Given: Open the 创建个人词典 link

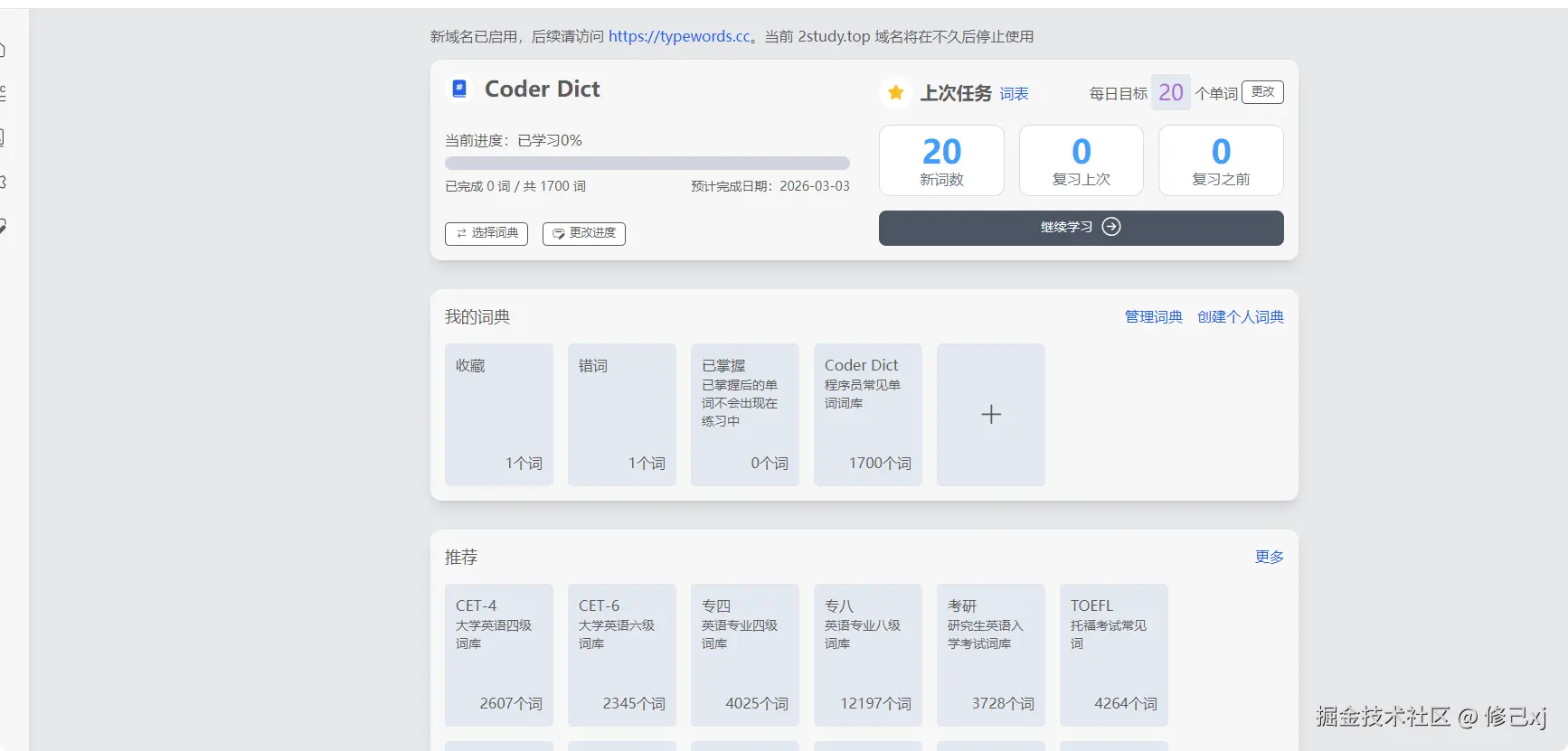Looking at the screenshot, I should coord(1240,317).
